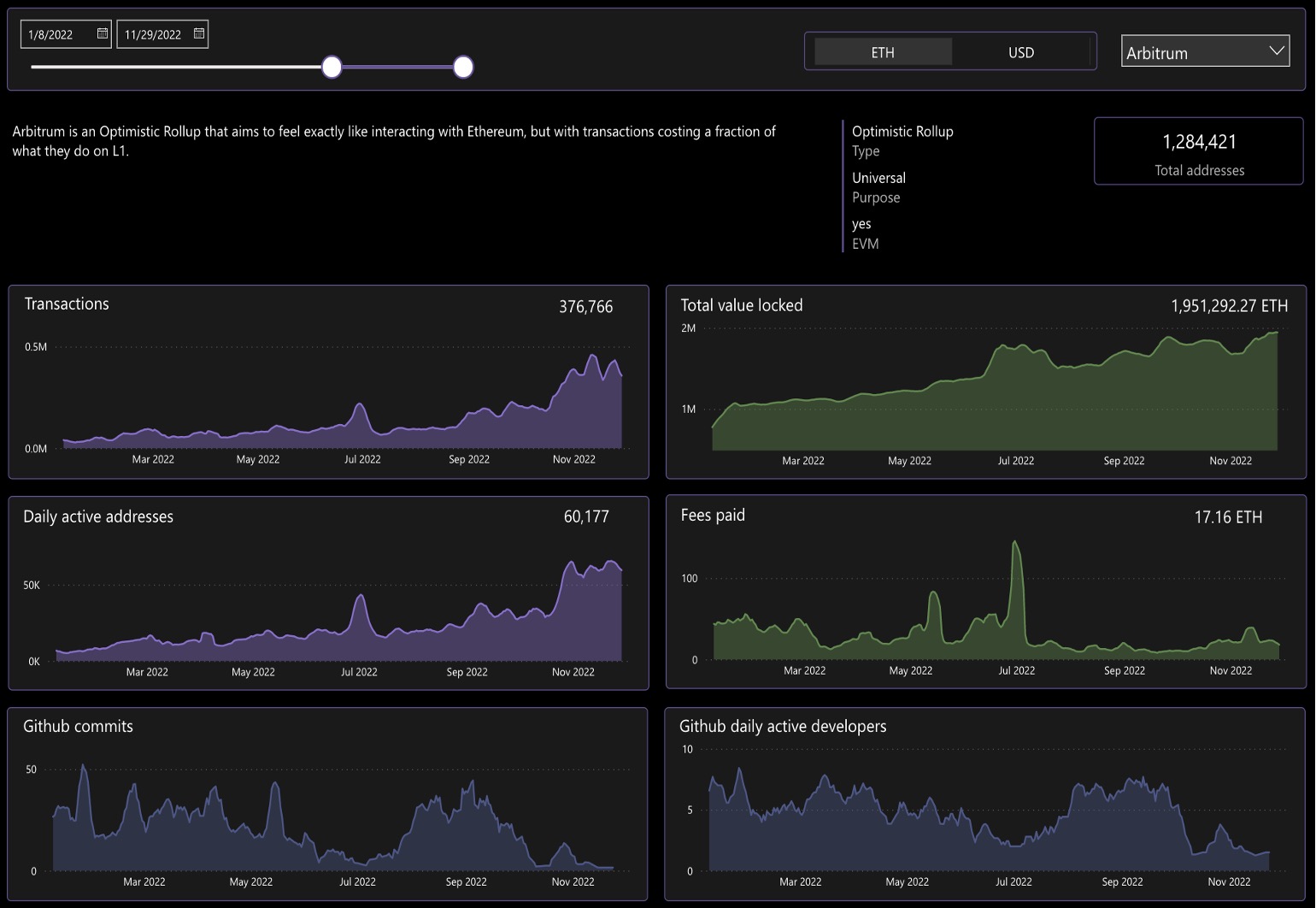
Task: Click the 0.5M axis label in Transactions chart
Action: (x=36, y=347)
